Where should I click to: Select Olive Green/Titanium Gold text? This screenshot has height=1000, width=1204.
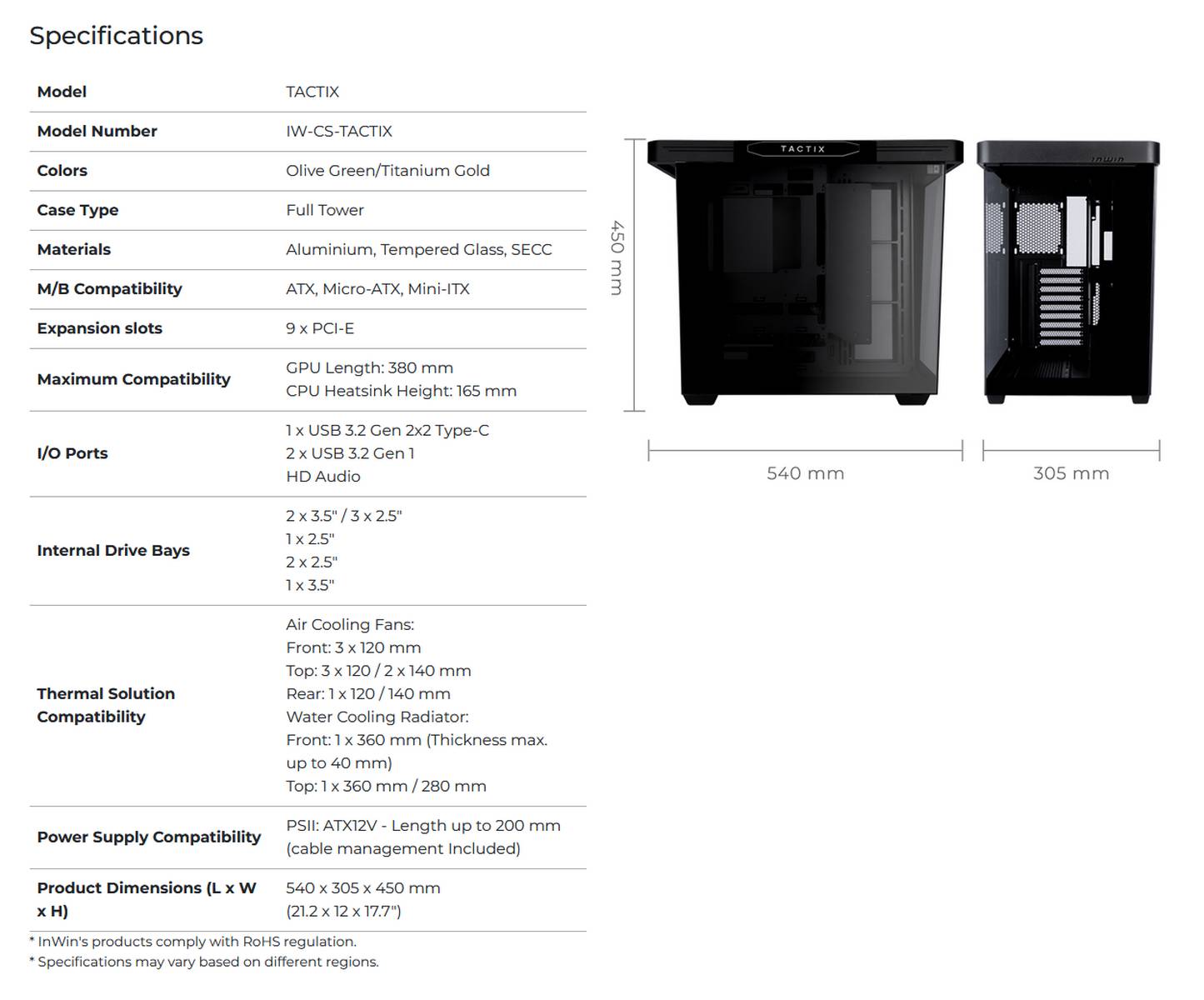pyautogui.click(x=387, y=170)
